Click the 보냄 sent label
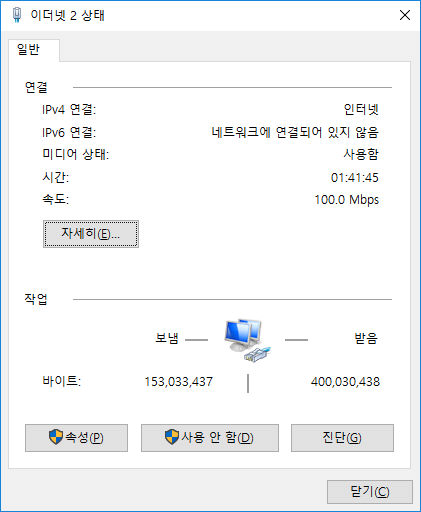Viewport: 421px width, 512px height. pyautogui.click(x=167, y=338)
